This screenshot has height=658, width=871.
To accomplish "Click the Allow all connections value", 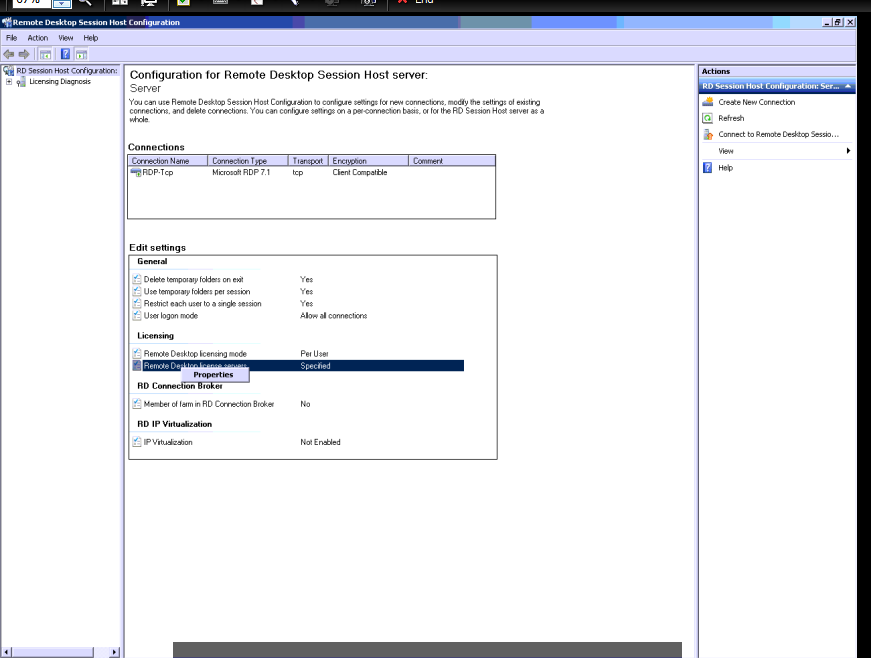I will tap(333, 316).
